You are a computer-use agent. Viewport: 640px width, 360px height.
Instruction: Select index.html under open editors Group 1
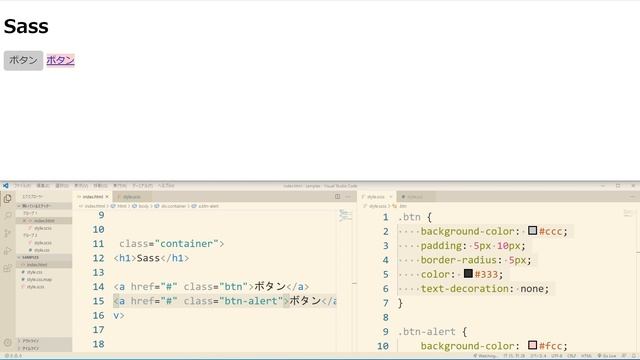click(x=44, y=221)
